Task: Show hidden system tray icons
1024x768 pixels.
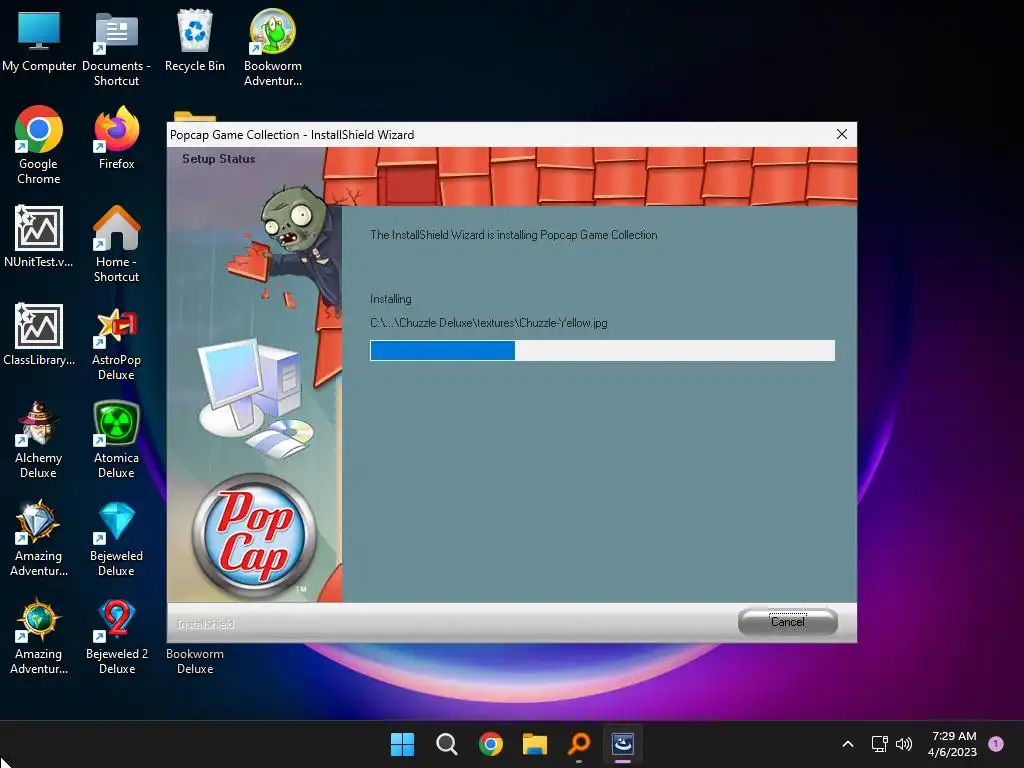Action: pyautogui.click(x=848, y=744)
